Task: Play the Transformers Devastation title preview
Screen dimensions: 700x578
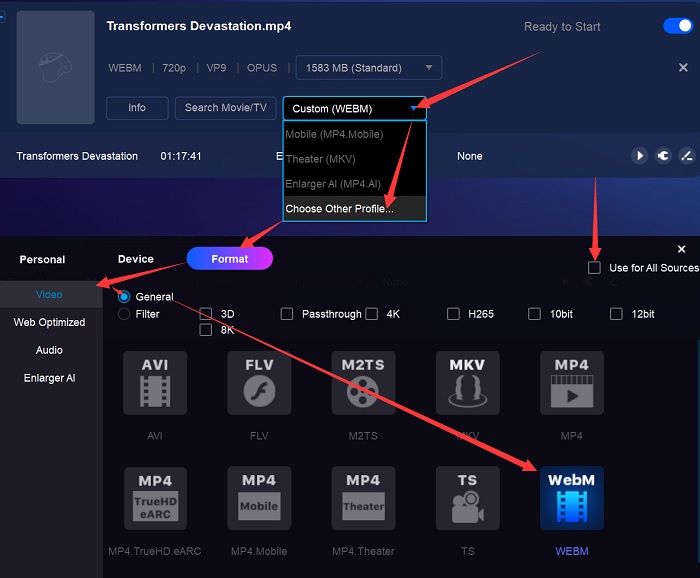Action: coord(640,156)
